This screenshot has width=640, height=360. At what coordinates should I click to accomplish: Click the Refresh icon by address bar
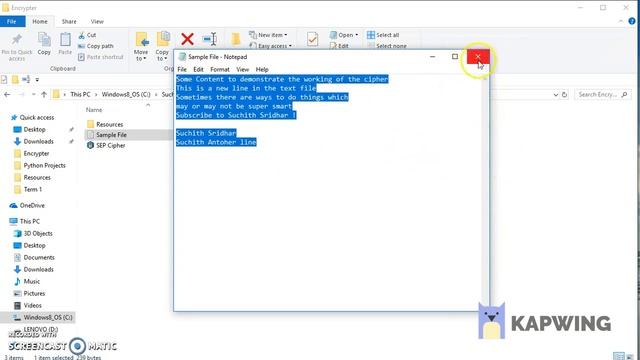[564, 95]
